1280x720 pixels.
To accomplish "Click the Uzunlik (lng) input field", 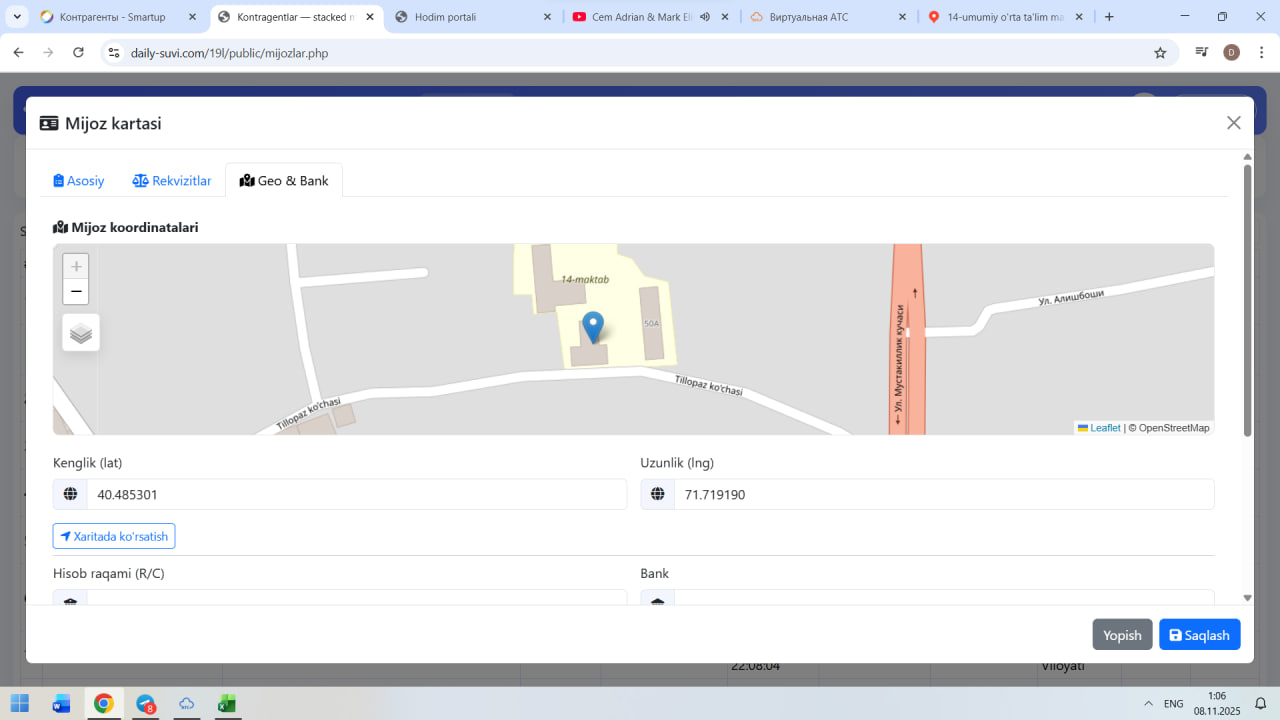I will [942, 494].
